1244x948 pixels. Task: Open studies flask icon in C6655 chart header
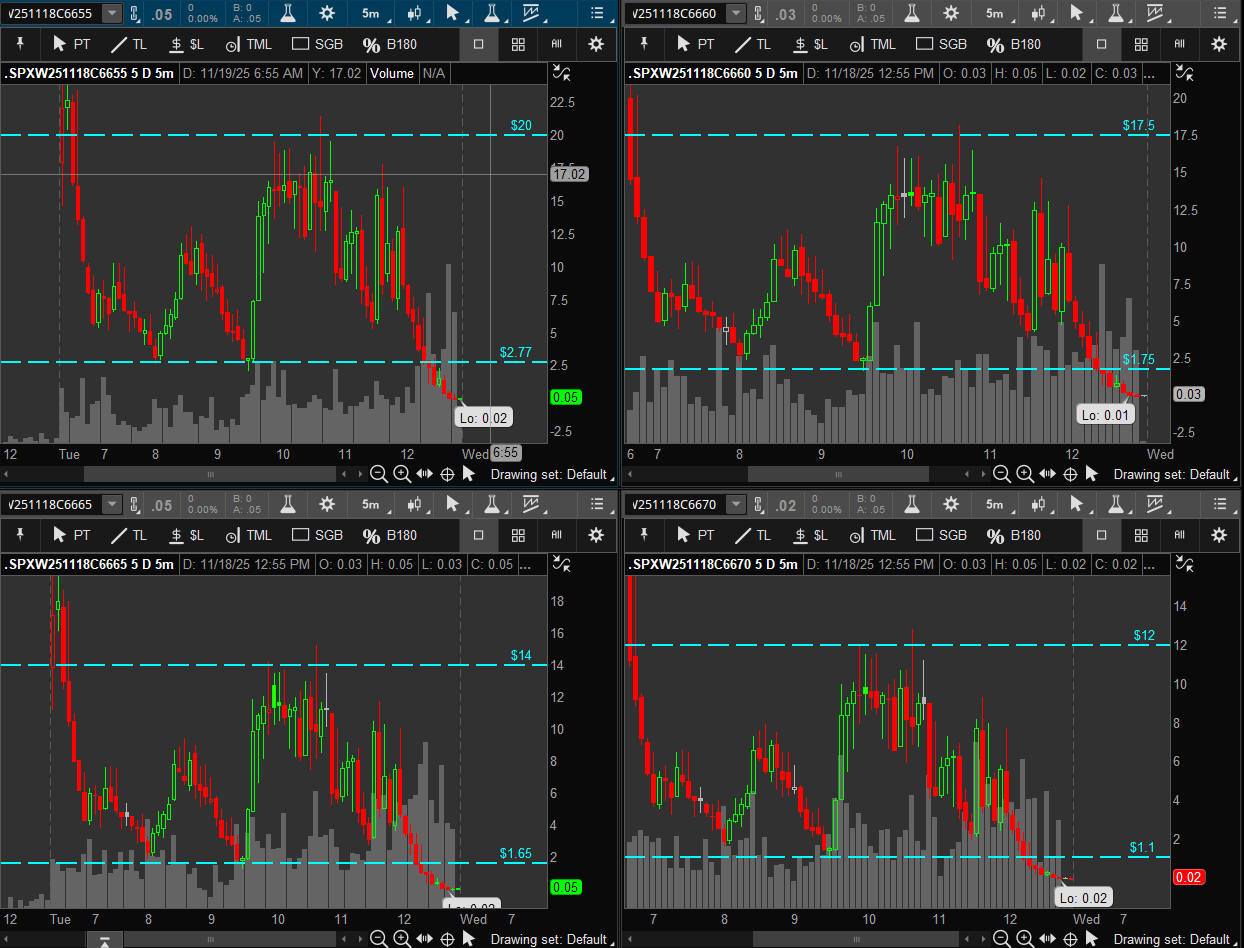288,13
